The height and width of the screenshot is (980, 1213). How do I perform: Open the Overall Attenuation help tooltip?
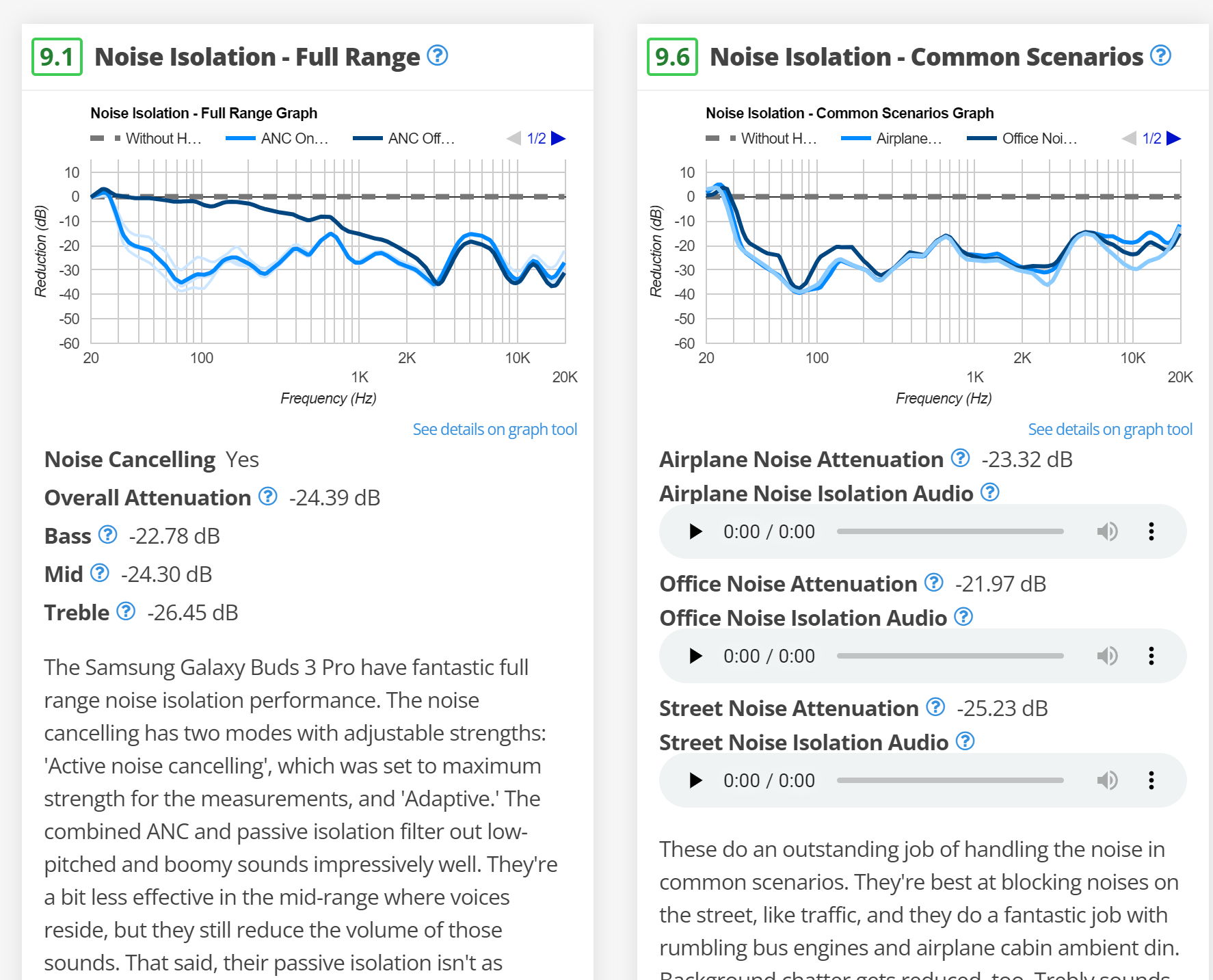pos(268,496)
